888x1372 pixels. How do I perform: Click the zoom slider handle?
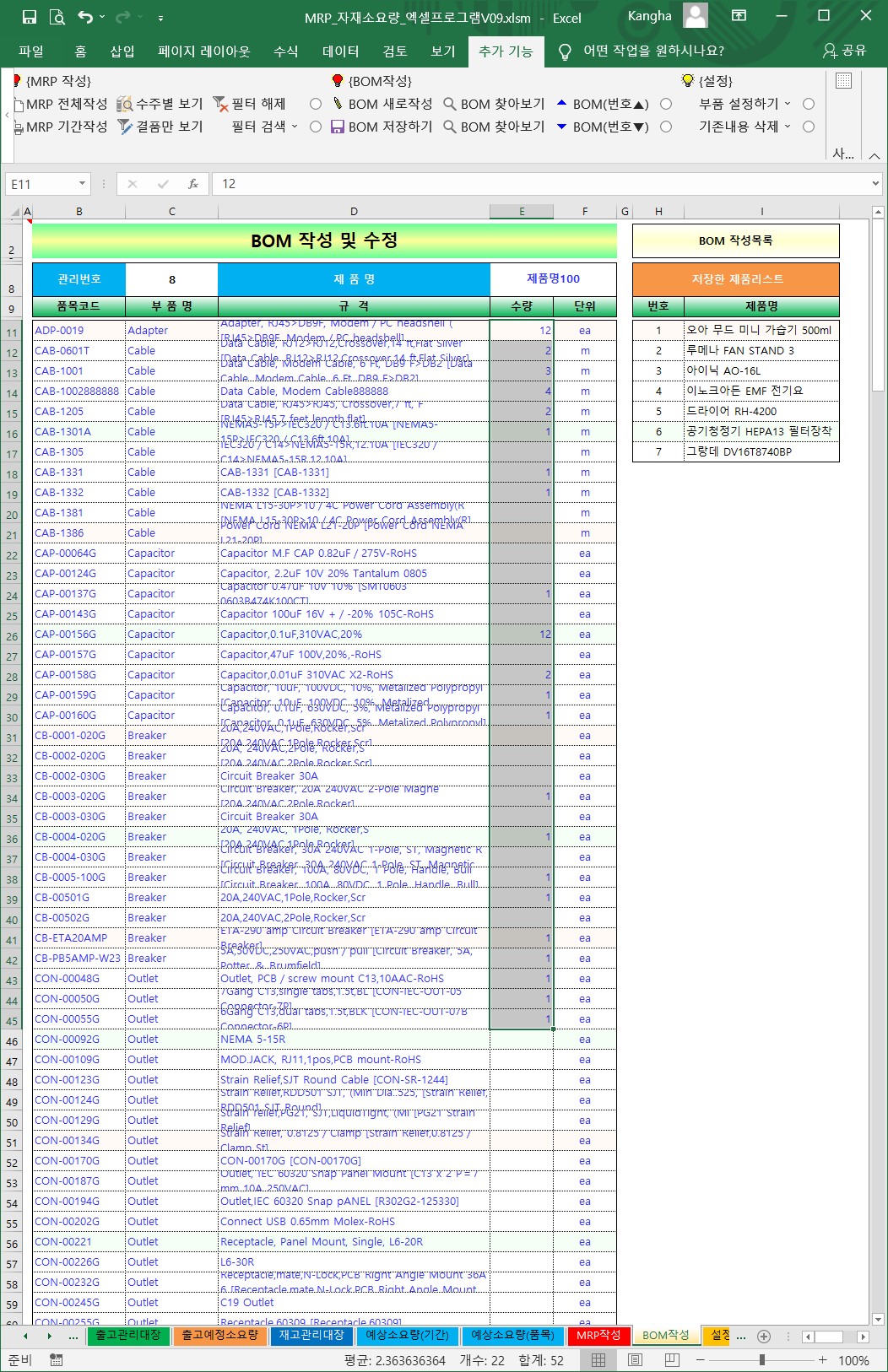(x=762, y=1360)
